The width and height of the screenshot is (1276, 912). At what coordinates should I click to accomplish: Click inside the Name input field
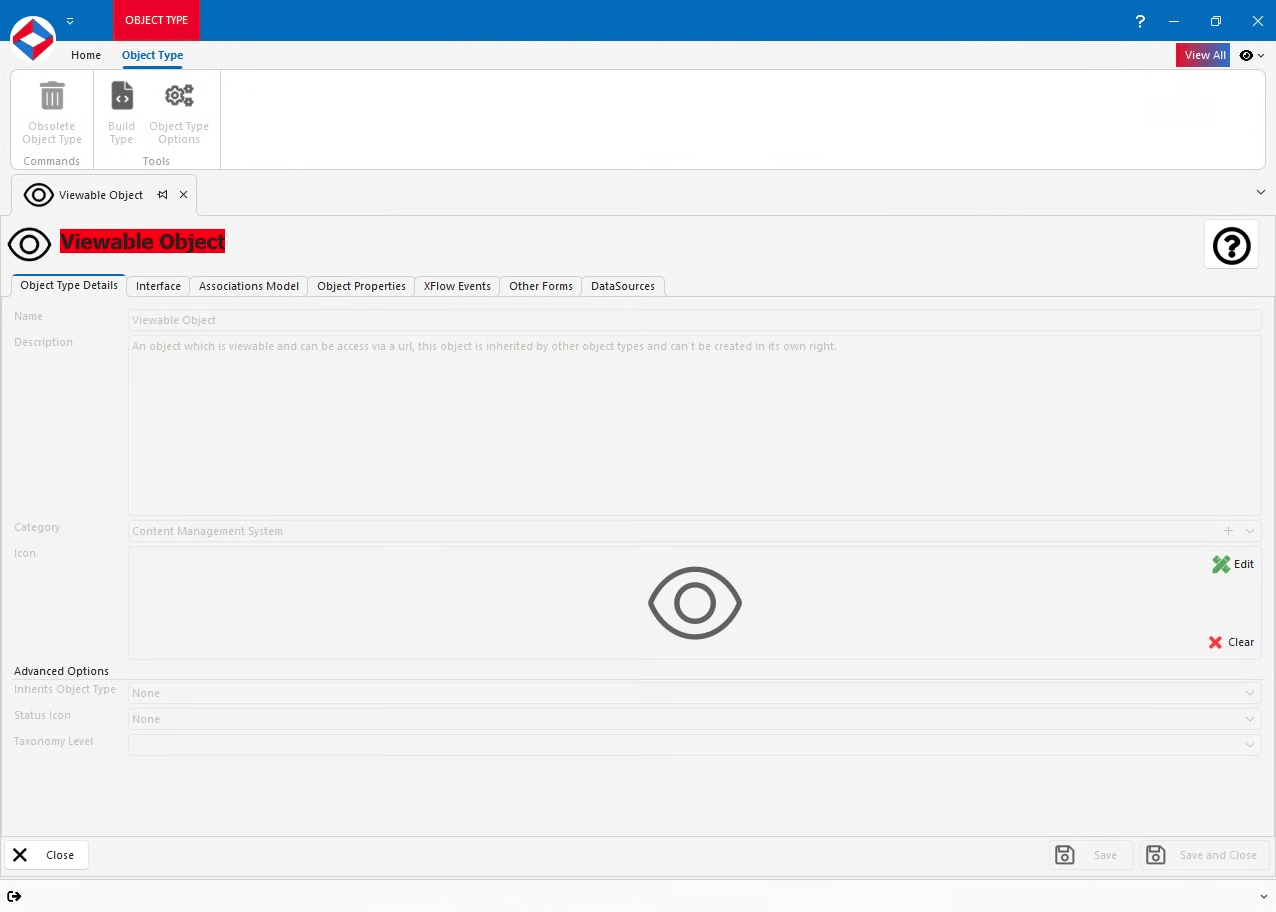click(x=600, y=319)
